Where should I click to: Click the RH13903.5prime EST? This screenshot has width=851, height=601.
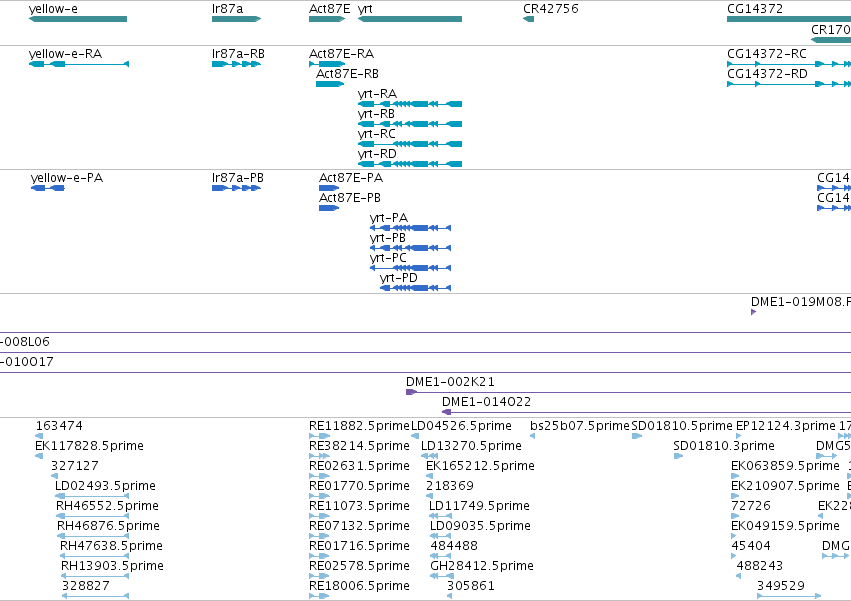coord(95,577)
